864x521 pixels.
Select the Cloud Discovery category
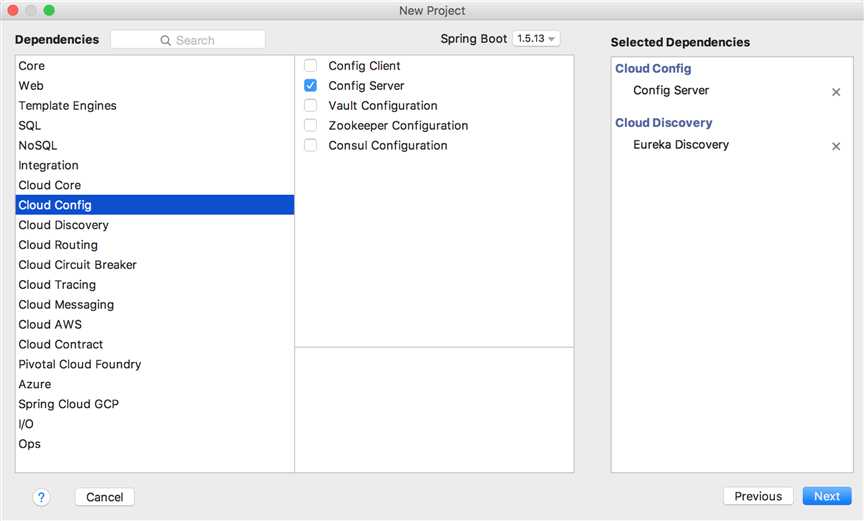pyautogui.click(x=64, y=225)
